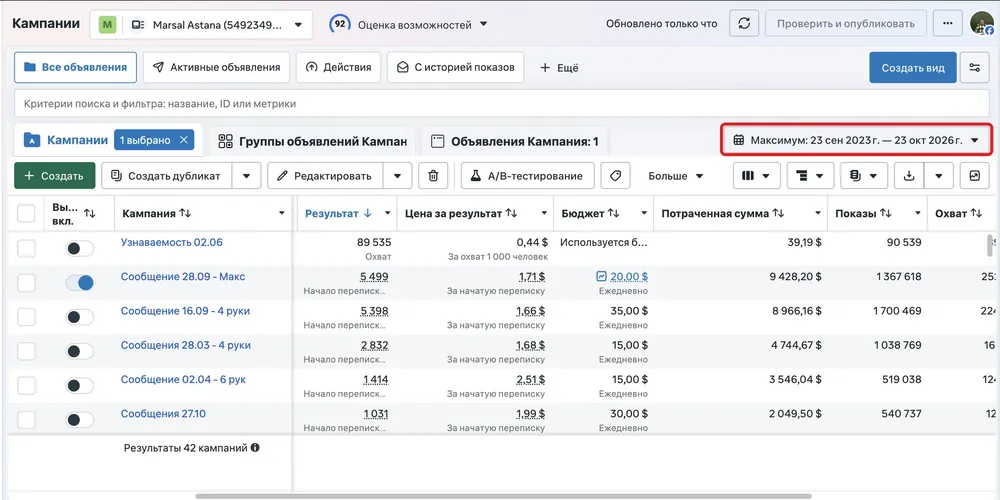Image resolution: width=1000 pixels, height=500 pixels.
Task: Focus the search and filter criteria field
Action: coord(501,103)
